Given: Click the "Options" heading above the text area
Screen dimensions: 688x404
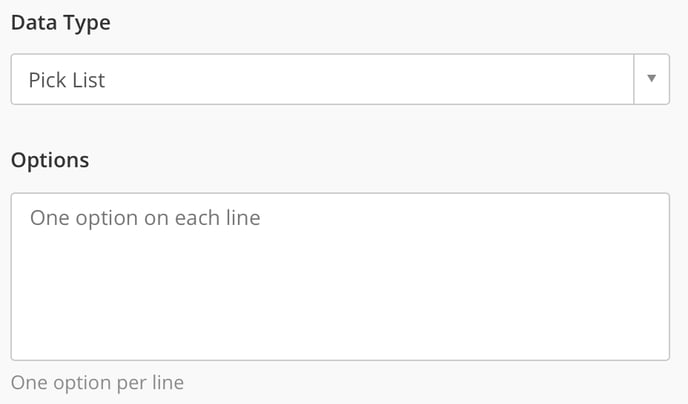Looking at the screenshot, I should (x=49, y=159).
